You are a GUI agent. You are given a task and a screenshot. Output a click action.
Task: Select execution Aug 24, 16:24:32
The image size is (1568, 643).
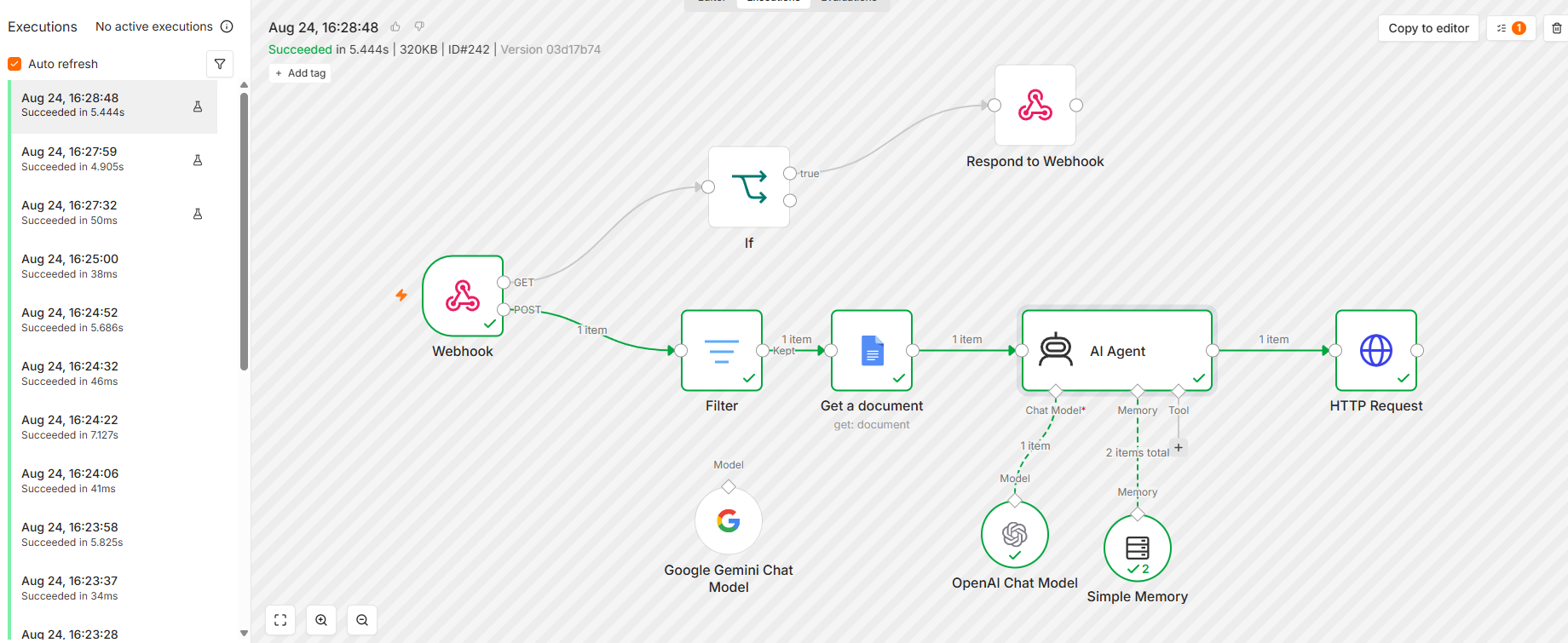pyautogui.click(x=113, y=375)
